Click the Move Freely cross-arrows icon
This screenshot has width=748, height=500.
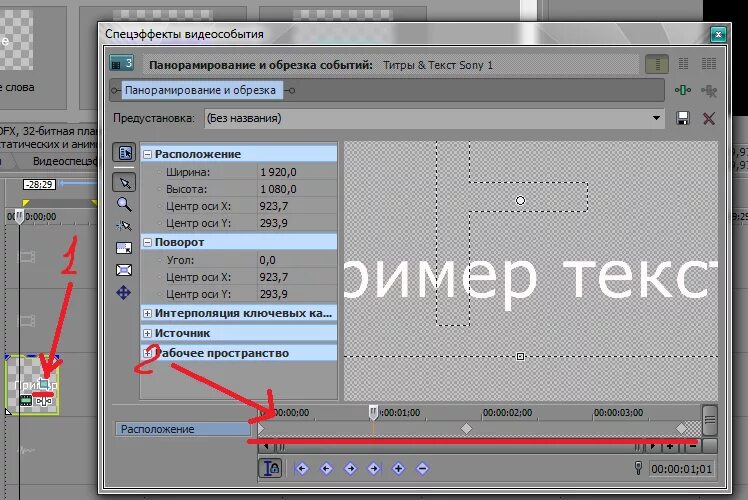(124, 292)
